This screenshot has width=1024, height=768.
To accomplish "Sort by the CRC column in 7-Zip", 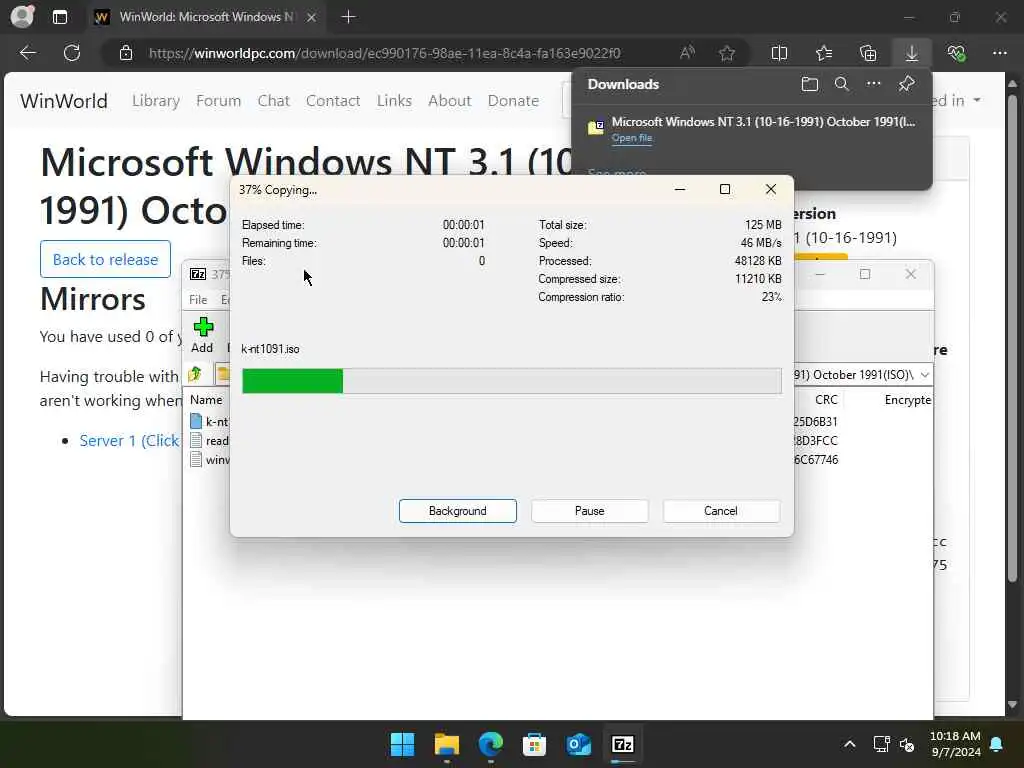I will coord(825,400).
